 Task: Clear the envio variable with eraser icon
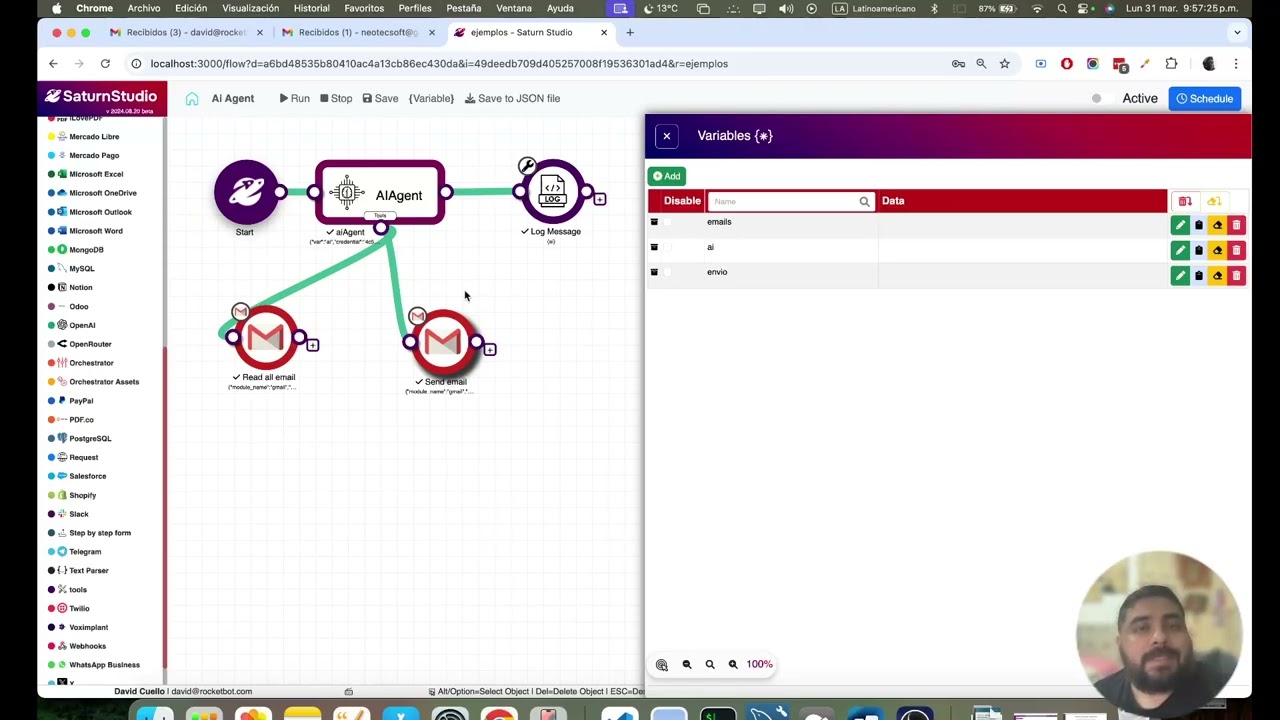point(1217,275)
